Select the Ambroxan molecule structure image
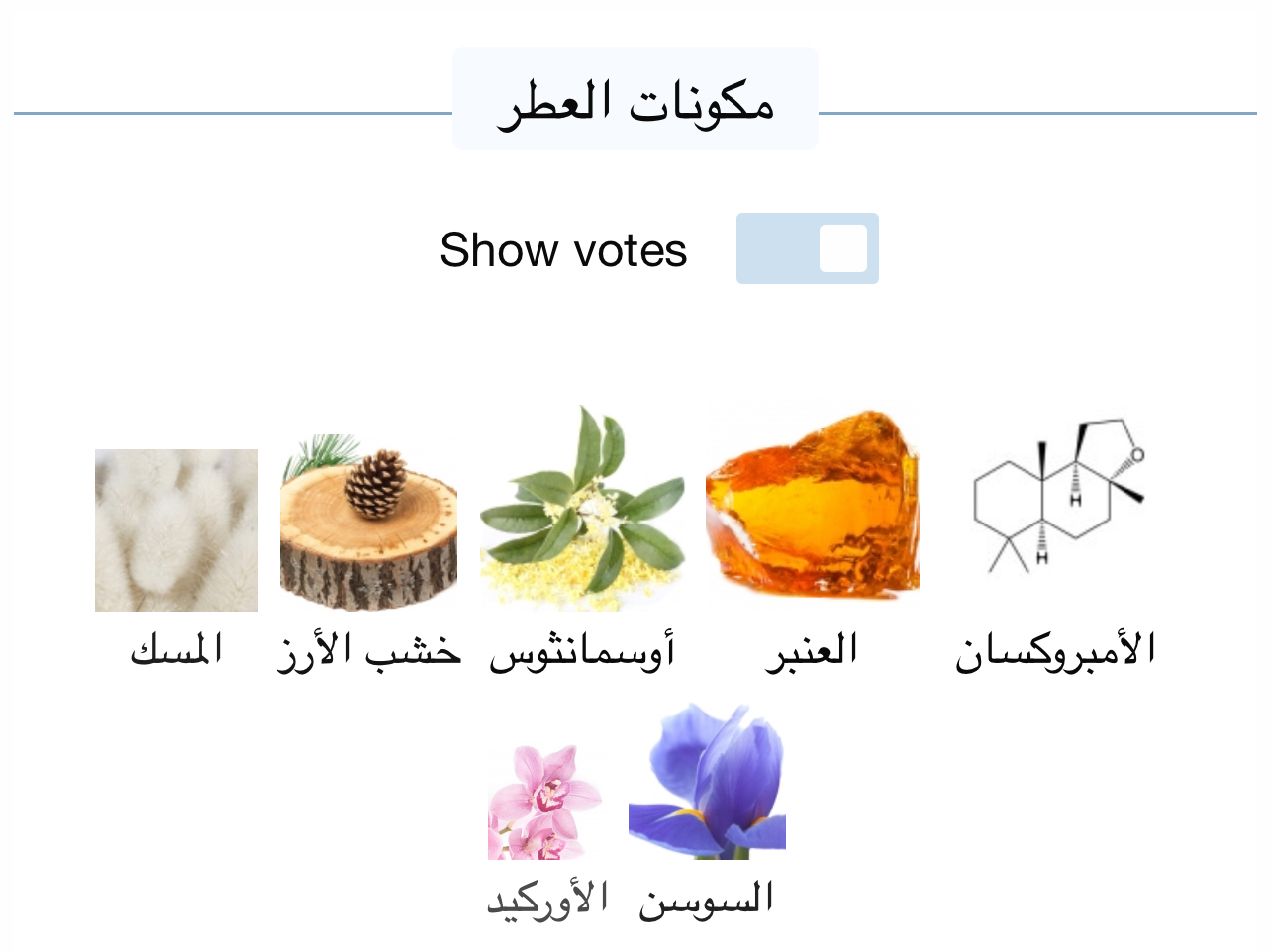Image resolution: width=1271 pixels, height=952 pixels. coord(1057,497)
